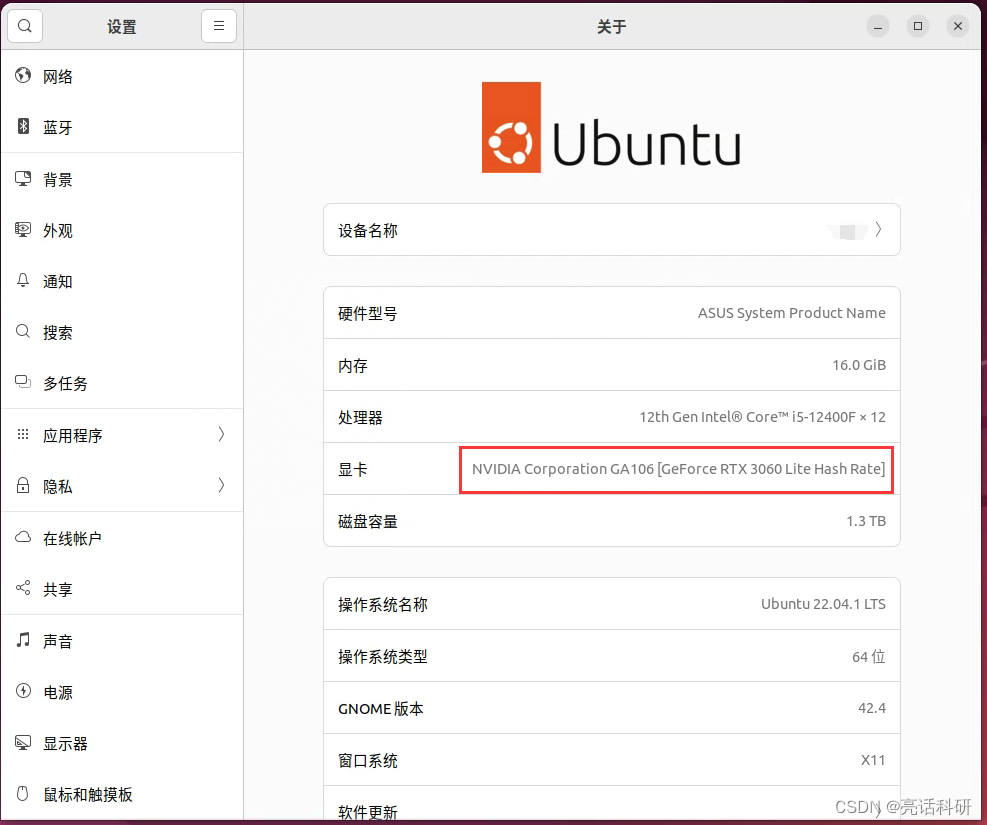Click the appearance icon beside 外观
The image size is (987, 825).
[x=23, y=230]
